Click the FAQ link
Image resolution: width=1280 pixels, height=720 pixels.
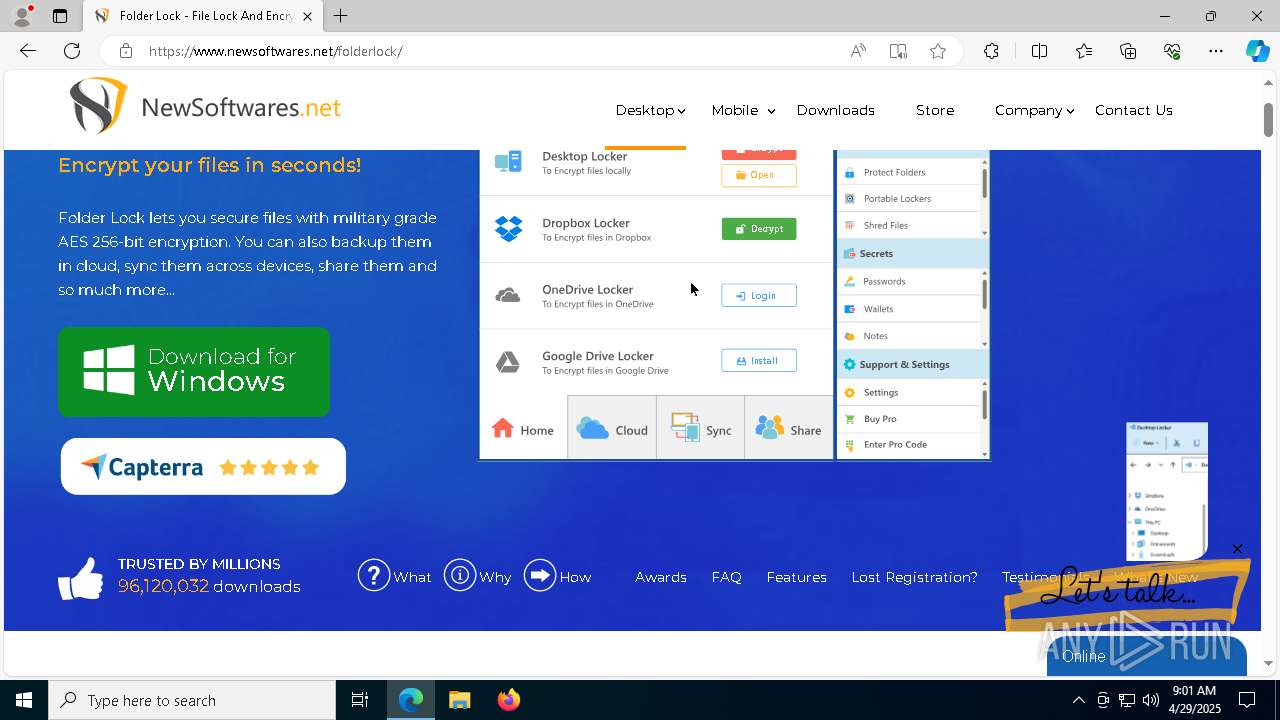[727, 577]
